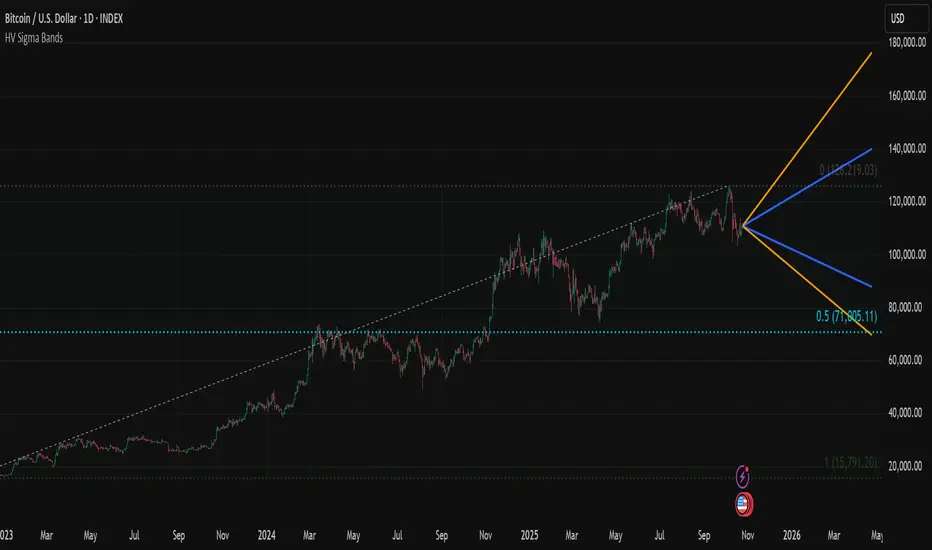The height and width of the screenshot is (550, 932).
Task: Click the 2024 label on time axis
Action: coord(266,535)
